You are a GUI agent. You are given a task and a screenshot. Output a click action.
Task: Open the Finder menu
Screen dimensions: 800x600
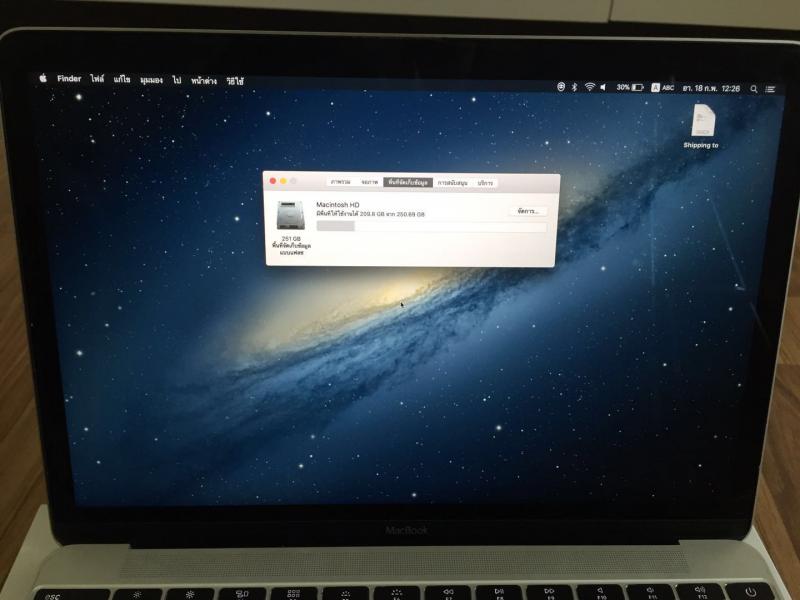pos(69,79)
